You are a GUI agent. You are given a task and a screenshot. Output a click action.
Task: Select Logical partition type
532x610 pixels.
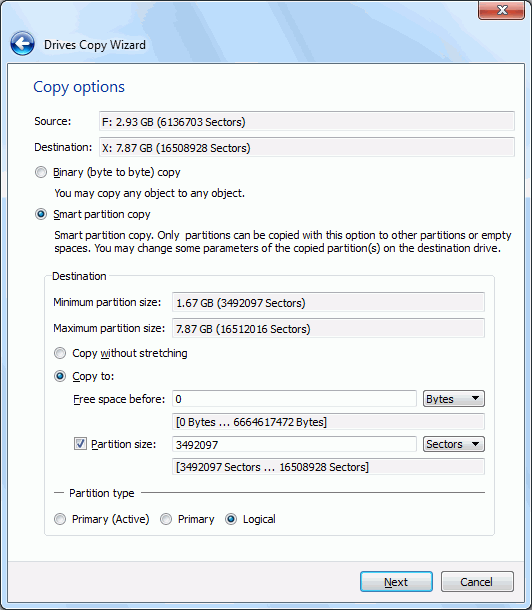[231, 519]
